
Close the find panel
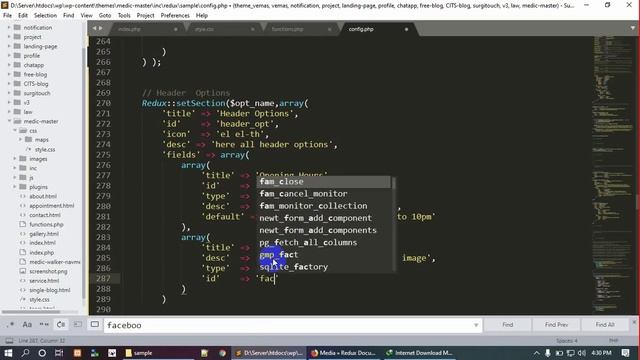pos(634,322)
